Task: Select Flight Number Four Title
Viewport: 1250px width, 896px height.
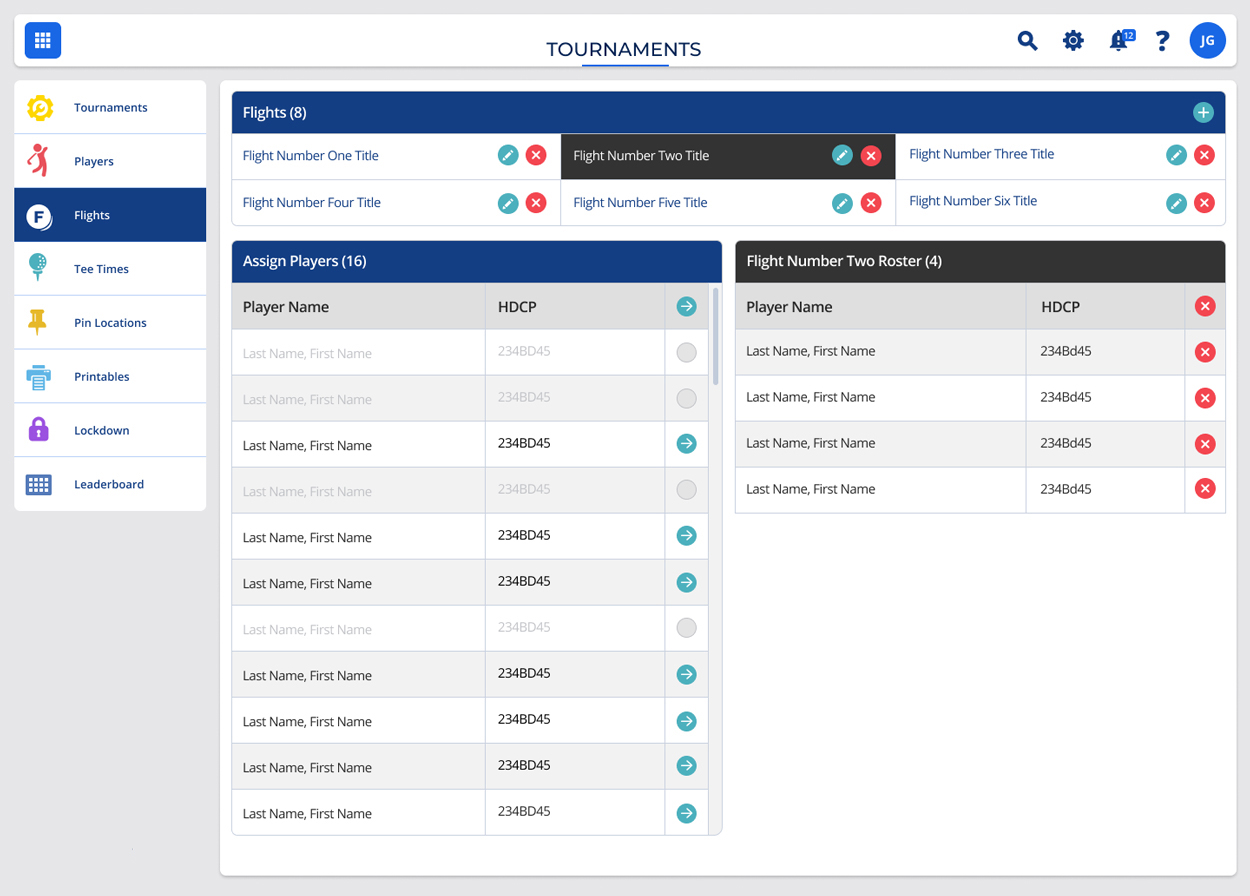Action: tap(312, 203)
